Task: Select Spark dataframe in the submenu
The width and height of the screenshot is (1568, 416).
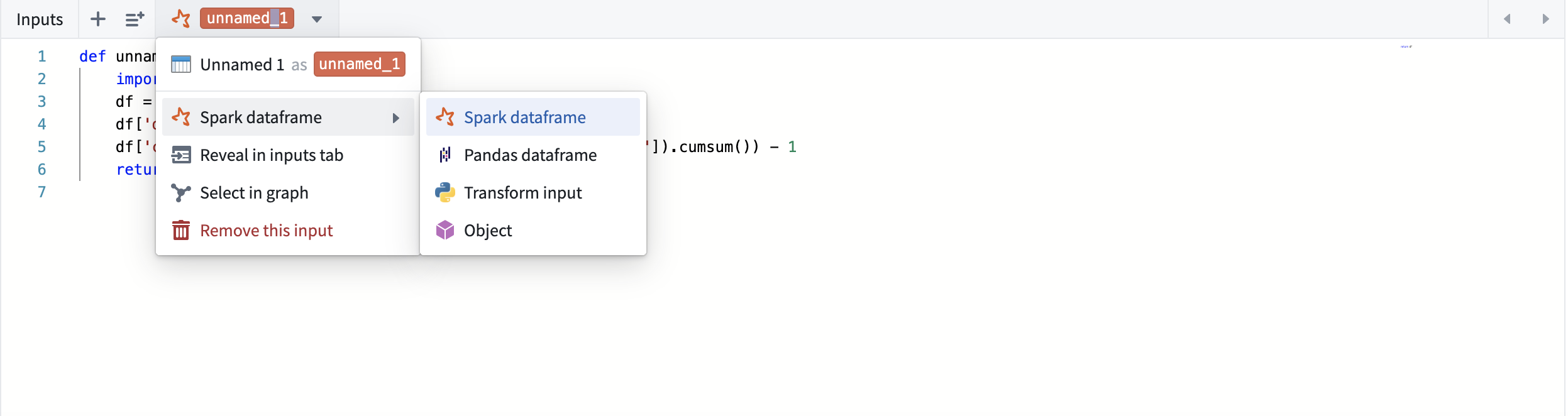Action: pyautogui.click(x=533, y=117)
